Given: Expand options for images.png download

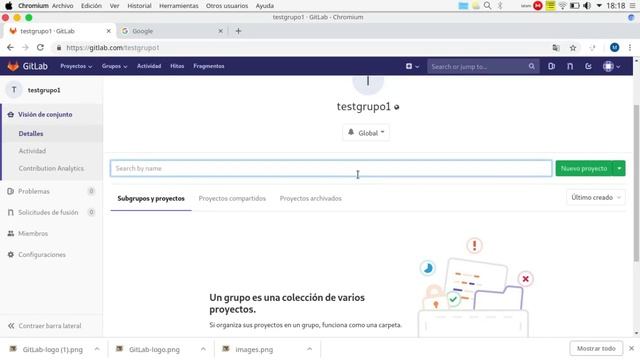Looking at the screenshot, I should click(x=309, y=349).
